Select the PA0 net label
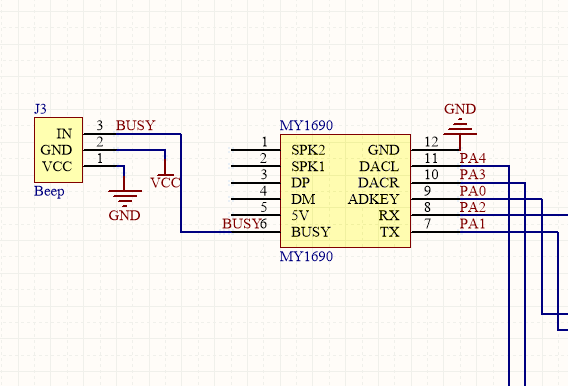Viewport: 568px width, 386px height. point(473,191)
